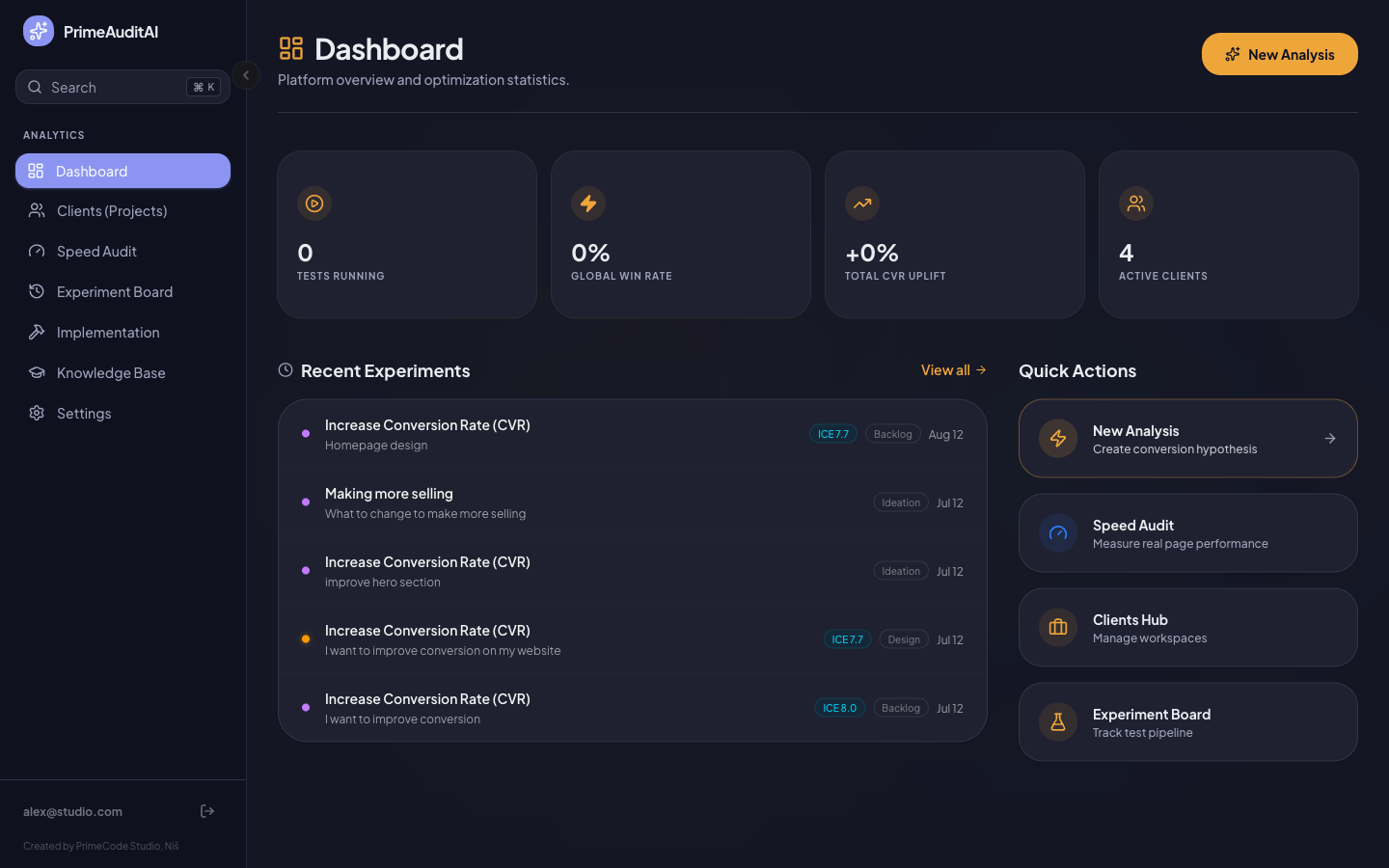Open the Making more selling experiment
The image size is (1389, 868).
[x=633, y=502]
